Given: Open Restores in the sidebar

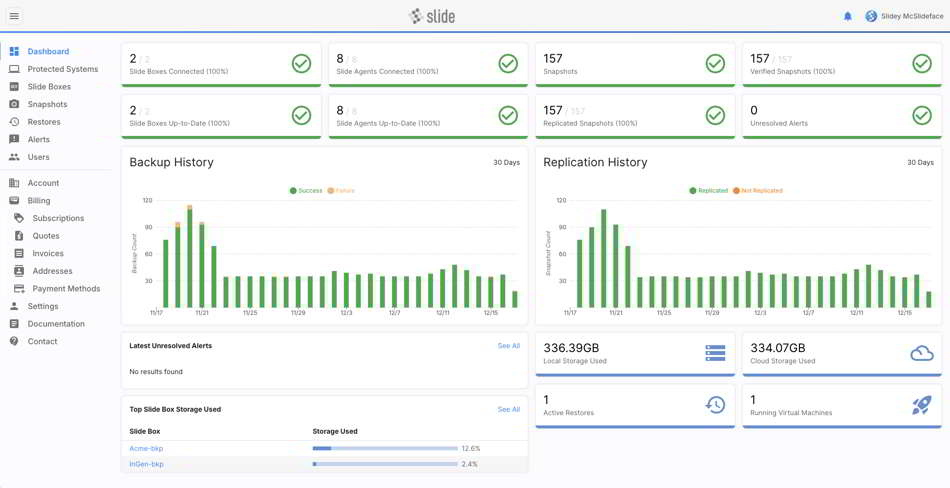Looking at the screenshot, I should tap(44, 122).
